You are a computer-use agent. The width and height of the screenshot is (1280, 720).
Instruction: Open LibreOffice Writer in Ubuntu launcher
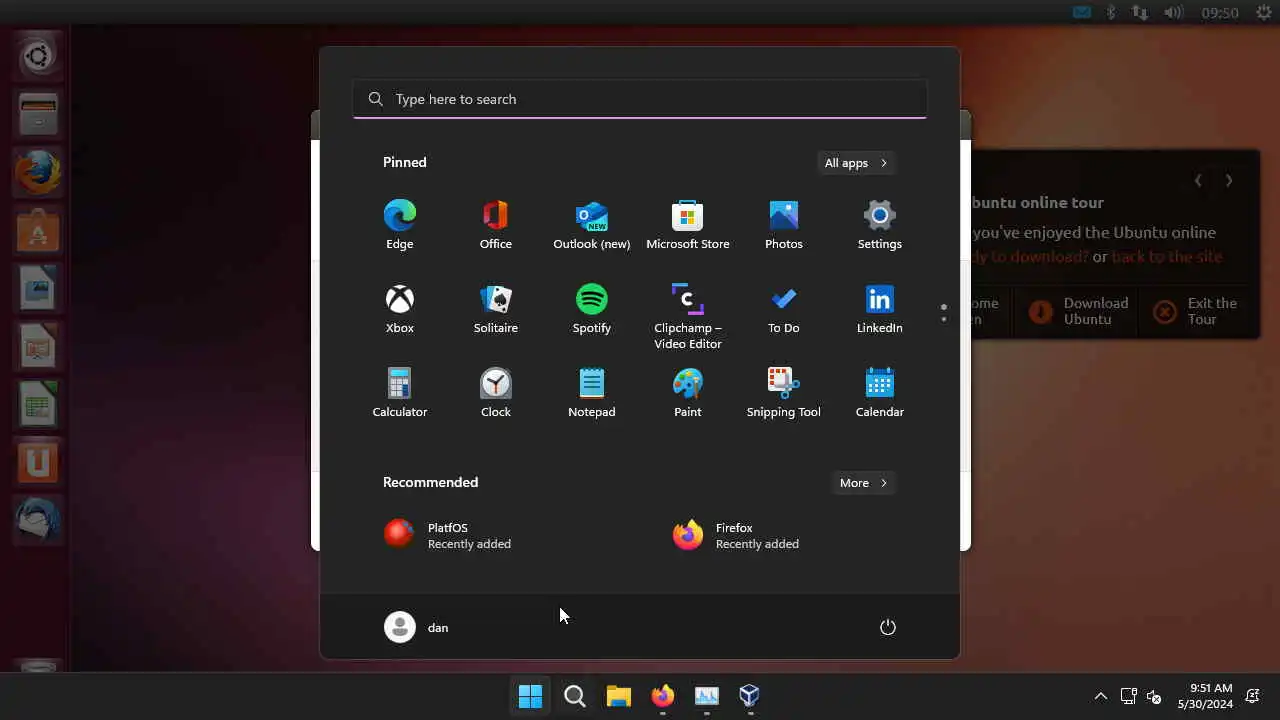coord(38,289)
